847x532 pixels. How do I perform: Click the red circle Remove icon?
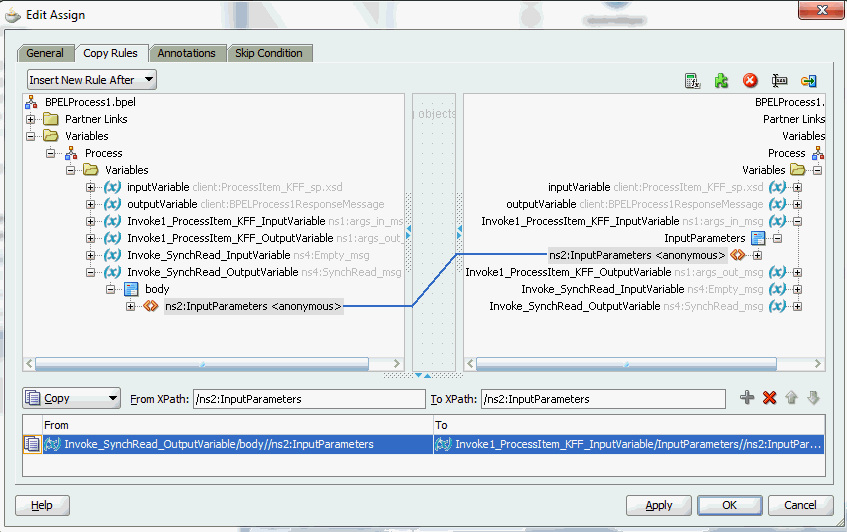[x=750, y=81]
